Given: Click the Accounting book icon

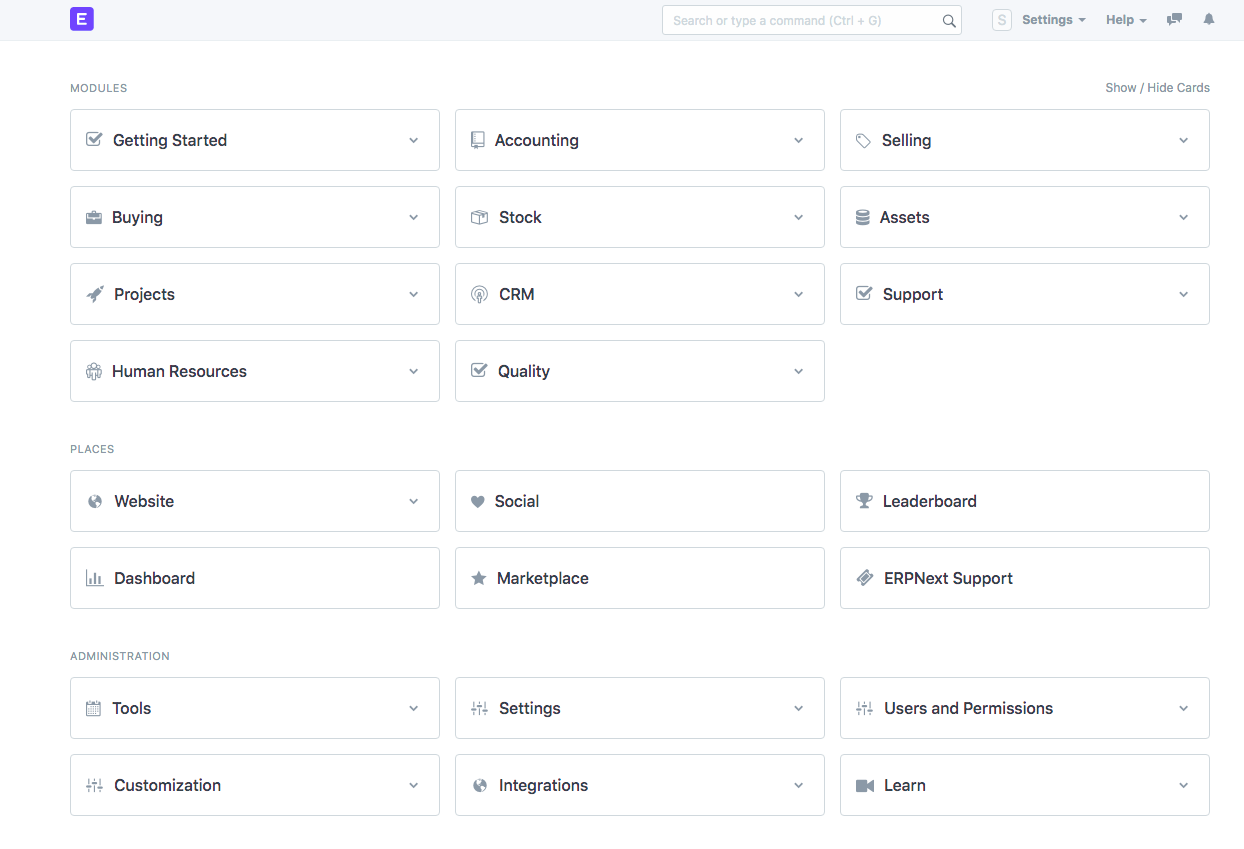Looking at the screenshot, I should pyautogui.click(x=478, y=140).
